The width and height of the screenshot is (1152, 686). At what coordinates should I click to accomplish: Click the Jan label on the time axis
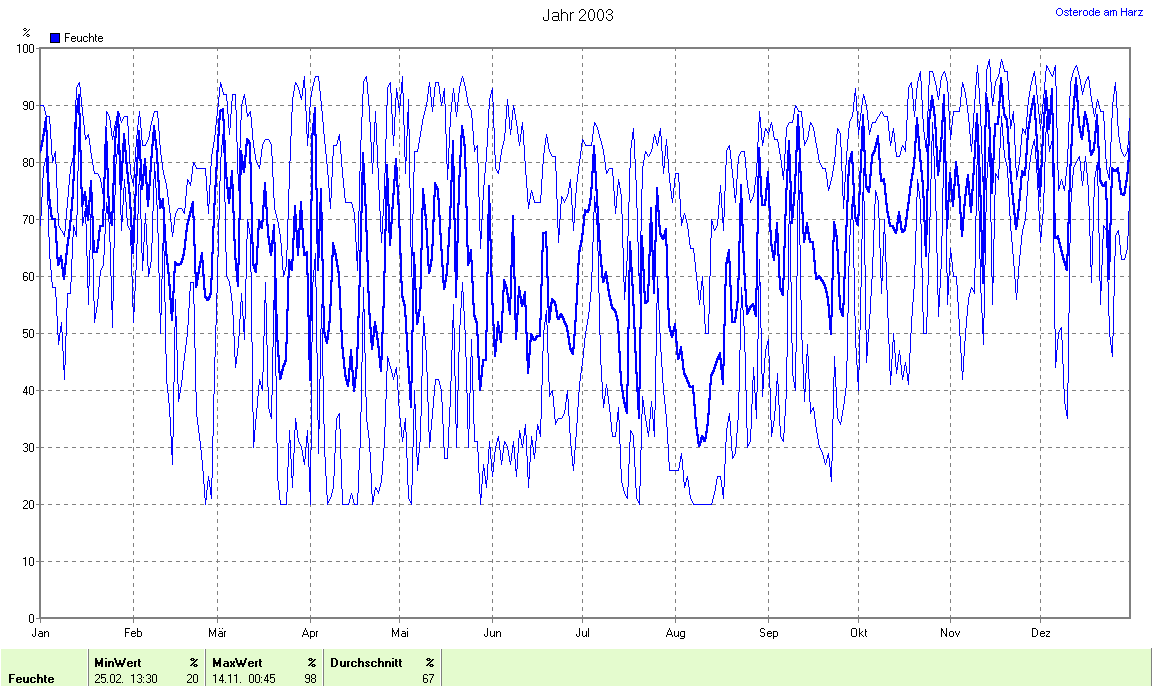click(41, 633)
